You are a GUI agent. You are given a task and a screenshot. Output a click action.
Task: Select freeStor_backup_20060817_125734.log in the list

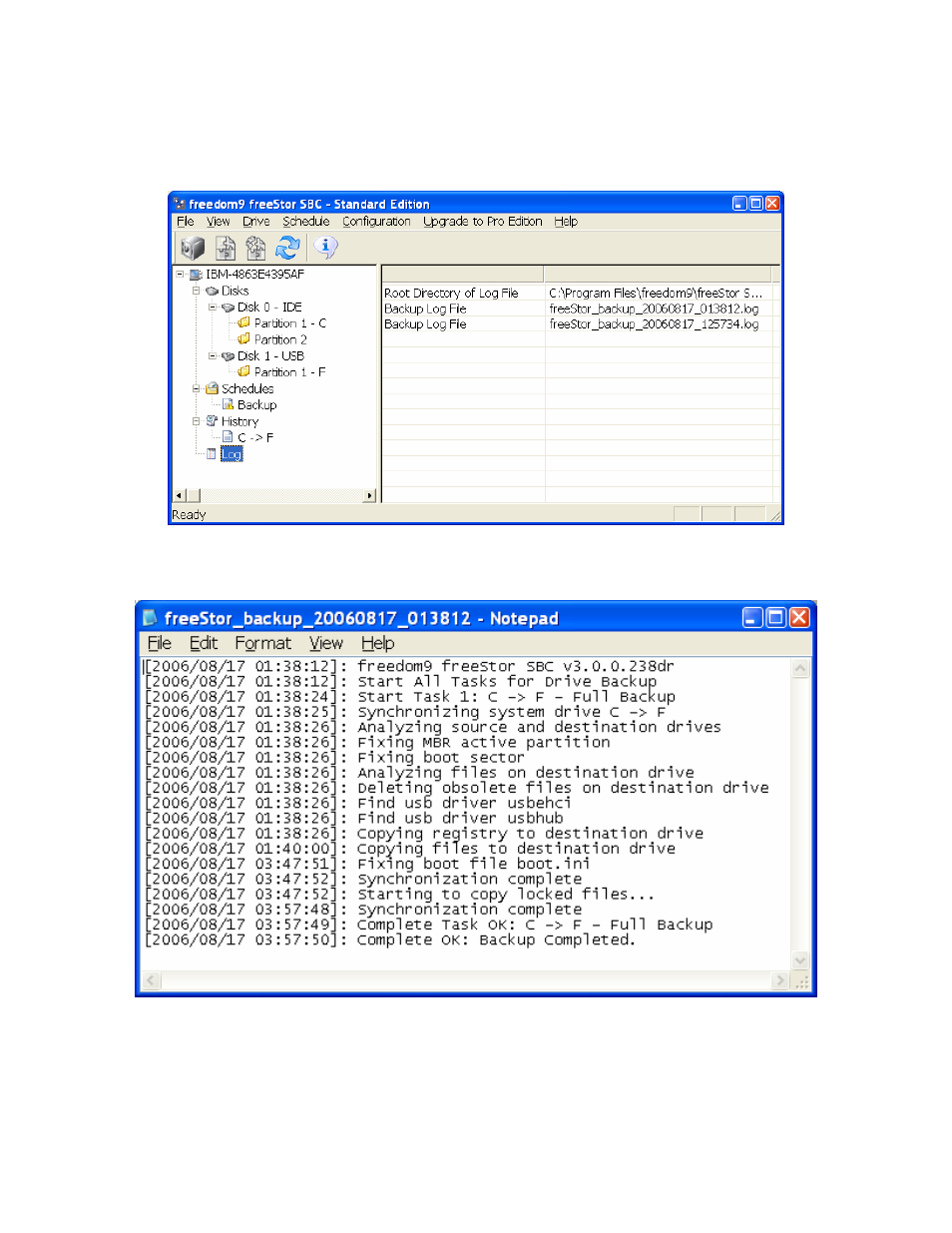[654, 324]
